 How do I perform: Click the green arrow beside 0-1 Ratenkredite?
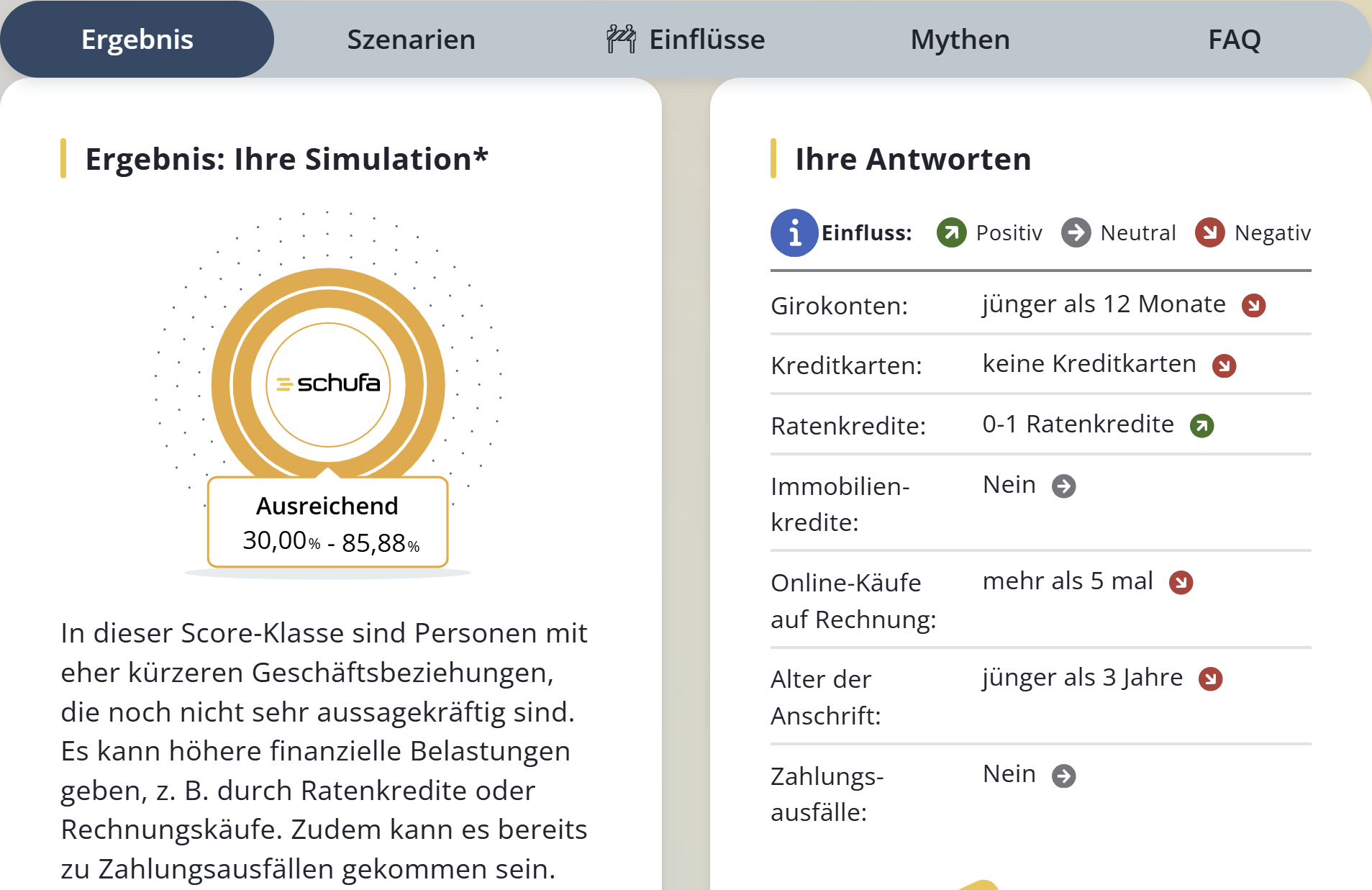pos(1201,426)
